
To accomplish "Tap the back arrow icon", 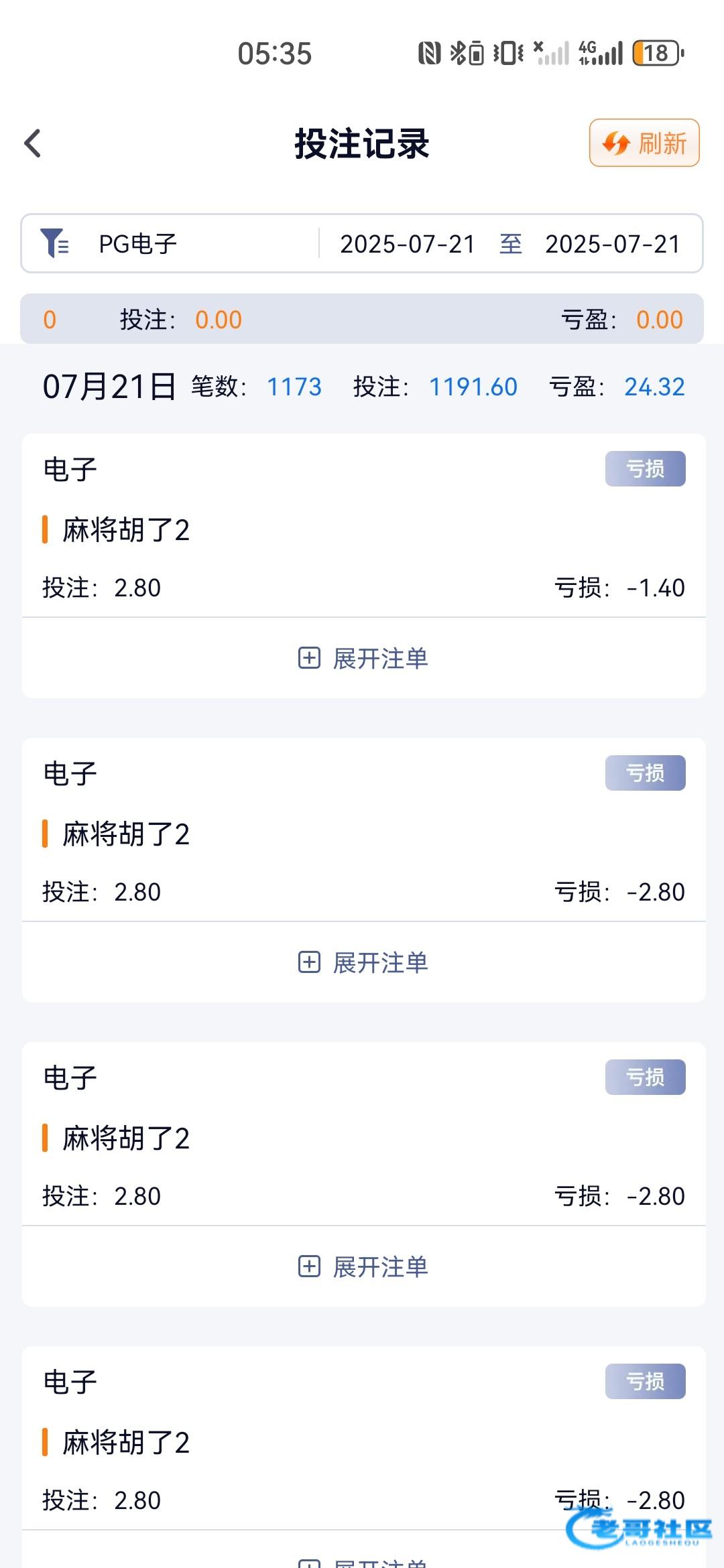I will pos(32,143).
